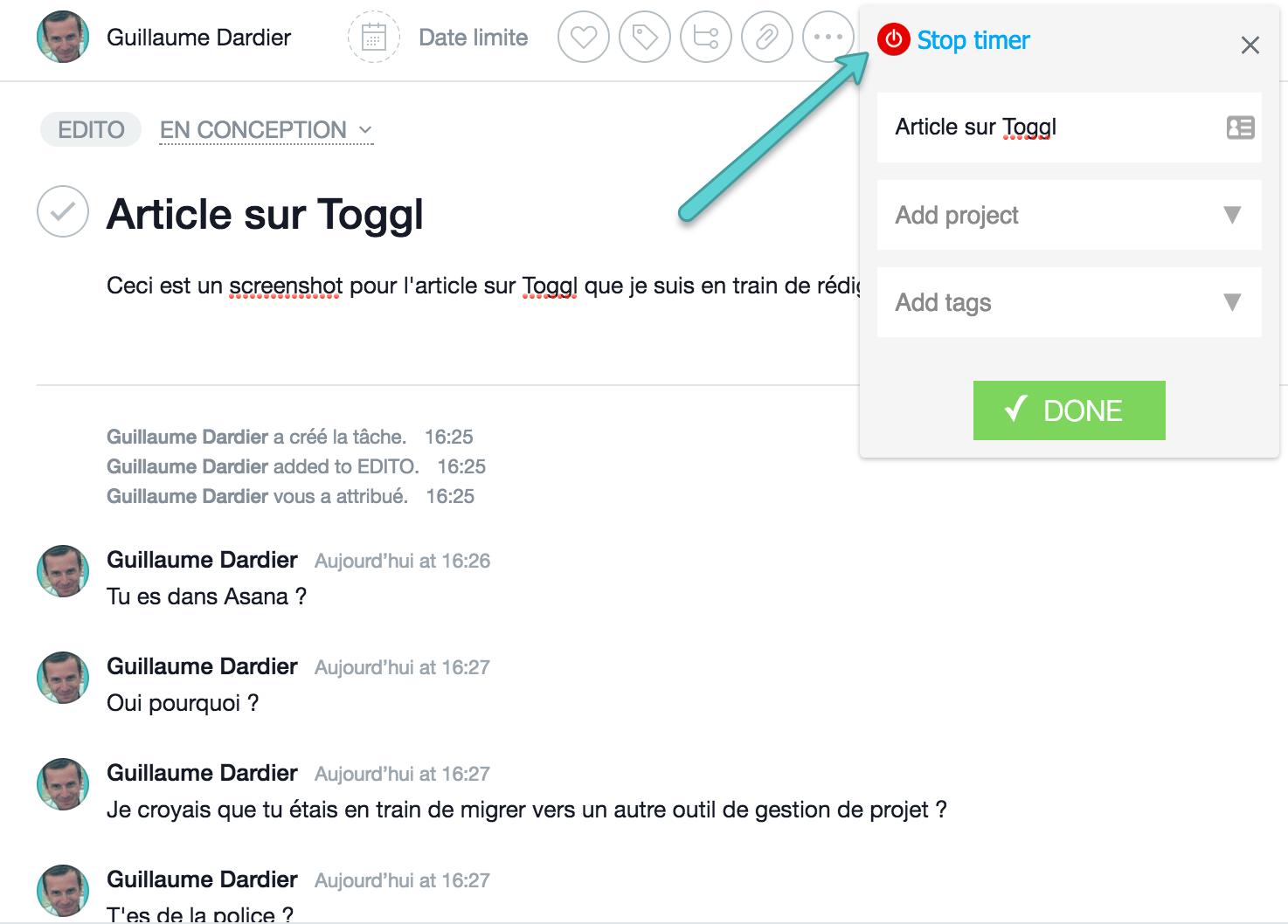Image resolution: width=1288 pixels, height=924 pixels.
Task: Open the three-dots more actions menu
Action: click(x=828, y=38)
